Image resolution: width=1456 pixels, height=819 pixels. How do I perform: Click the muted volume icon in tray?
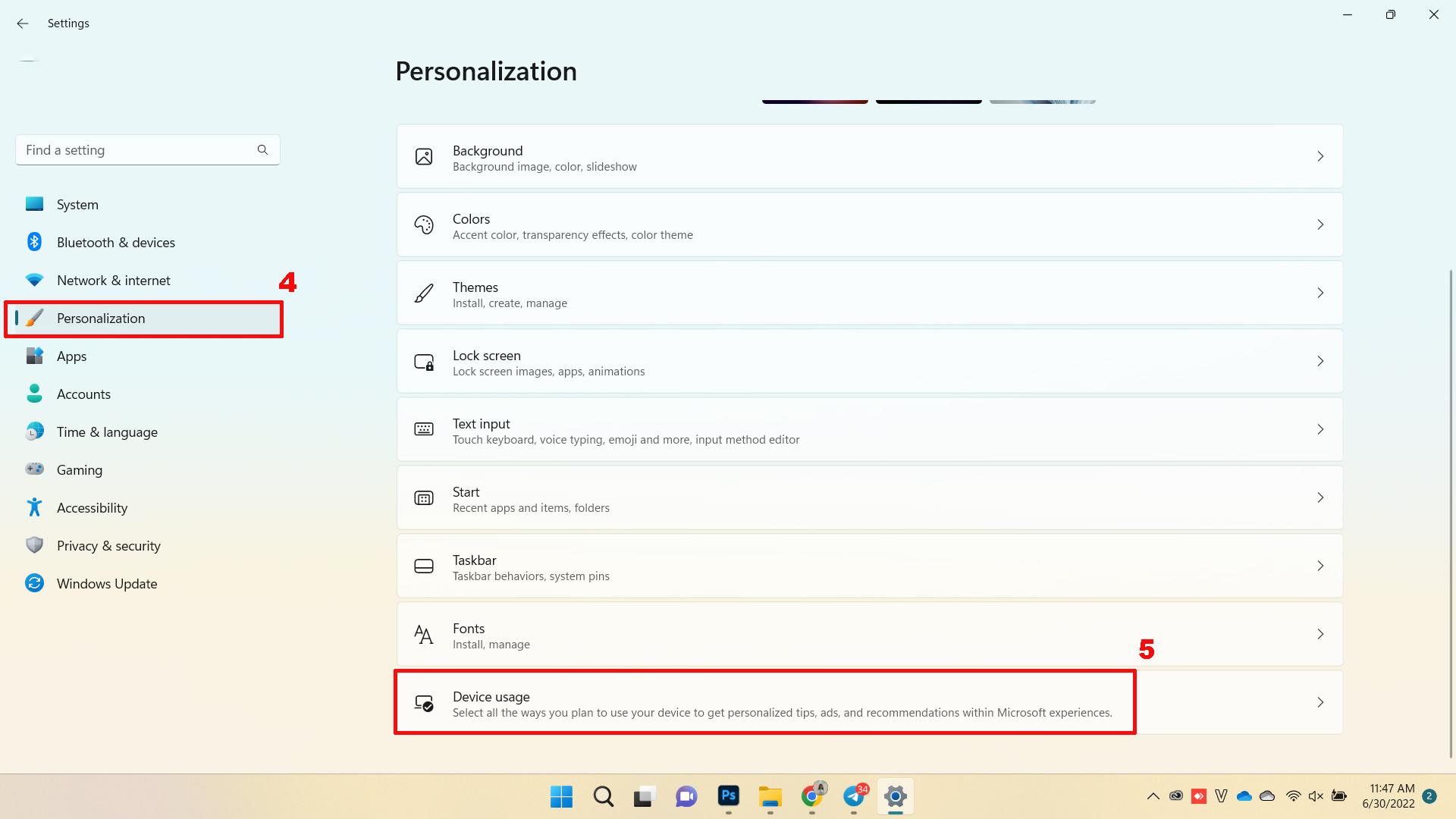click(1316, 796)
